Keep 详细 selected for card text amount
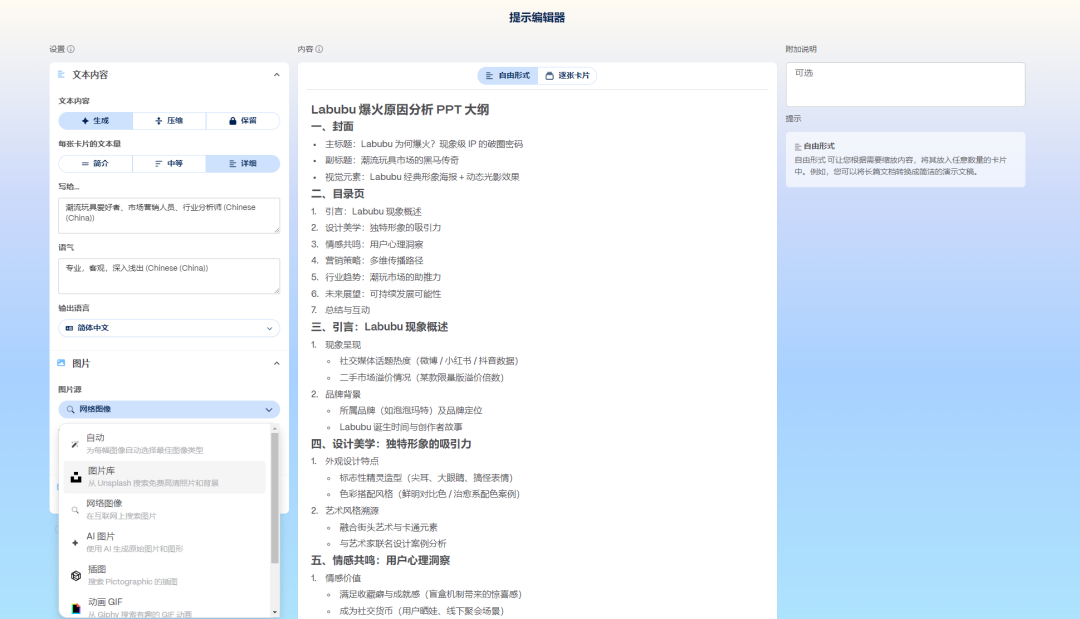 [x=245, y=163]
